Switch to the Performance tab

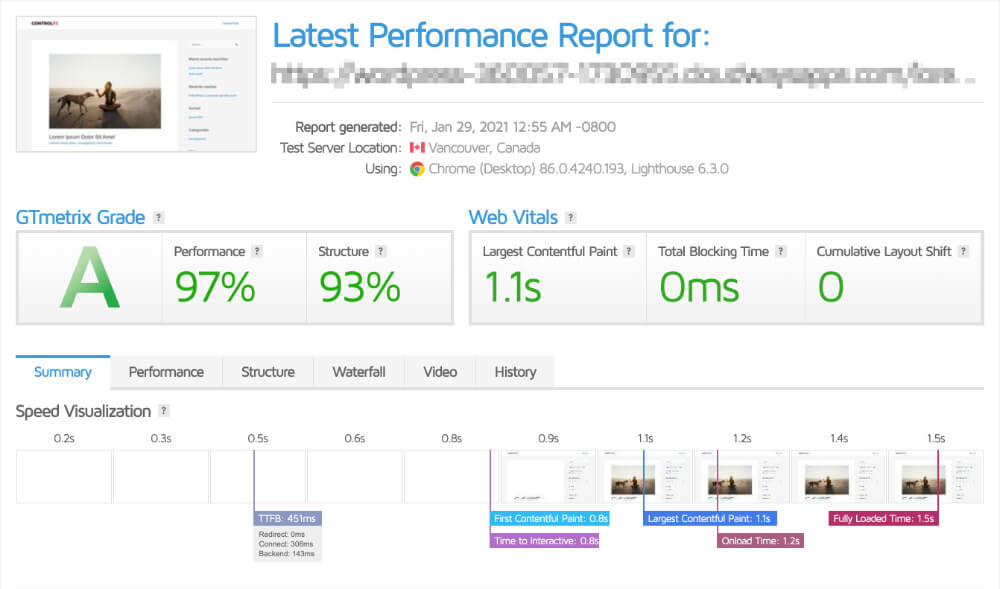[166, 372]
